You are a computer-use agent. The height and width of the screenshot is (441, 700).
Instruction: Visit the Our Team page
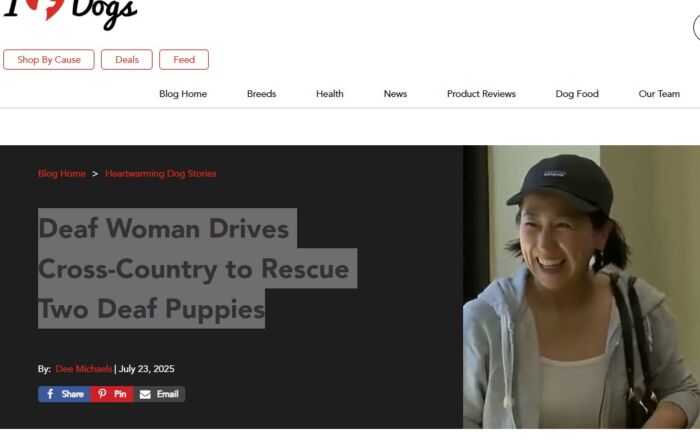pos(659,94)
